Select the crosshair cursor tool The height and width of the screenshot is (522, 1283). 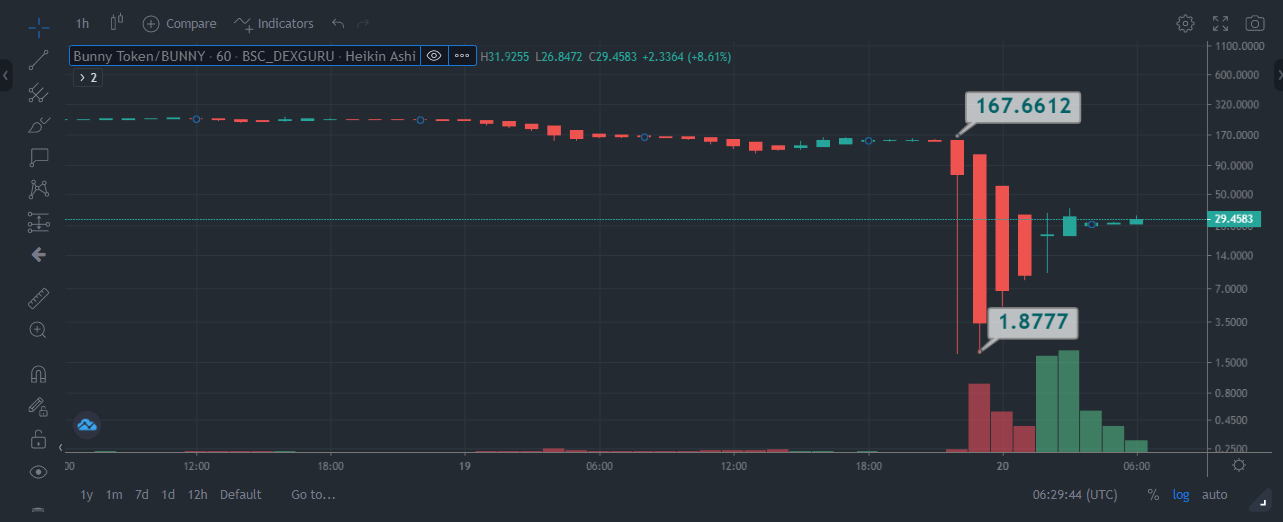[x=38, y=26]
